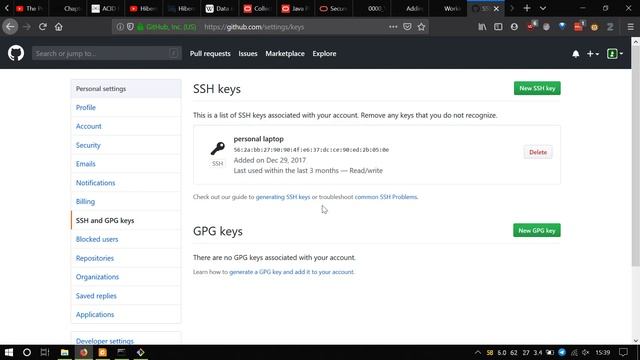Click the address bar URL

[254, 27]
